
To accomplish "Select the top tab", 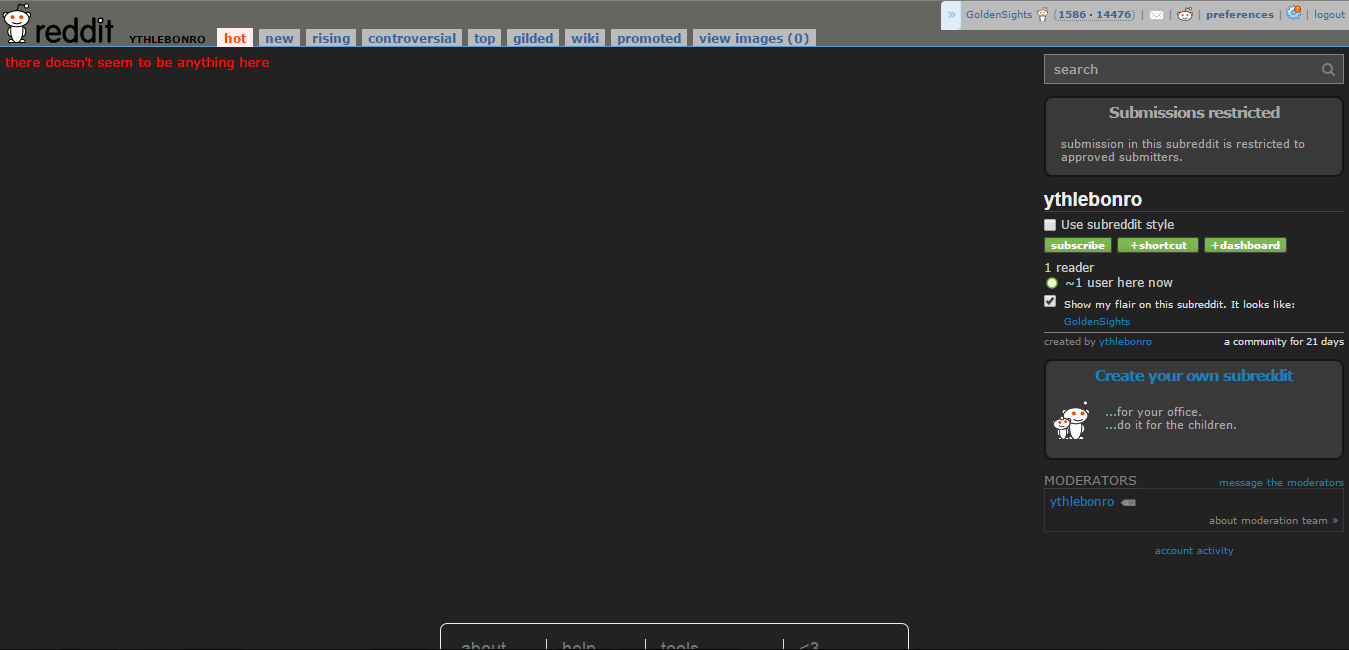I will 485,38.
